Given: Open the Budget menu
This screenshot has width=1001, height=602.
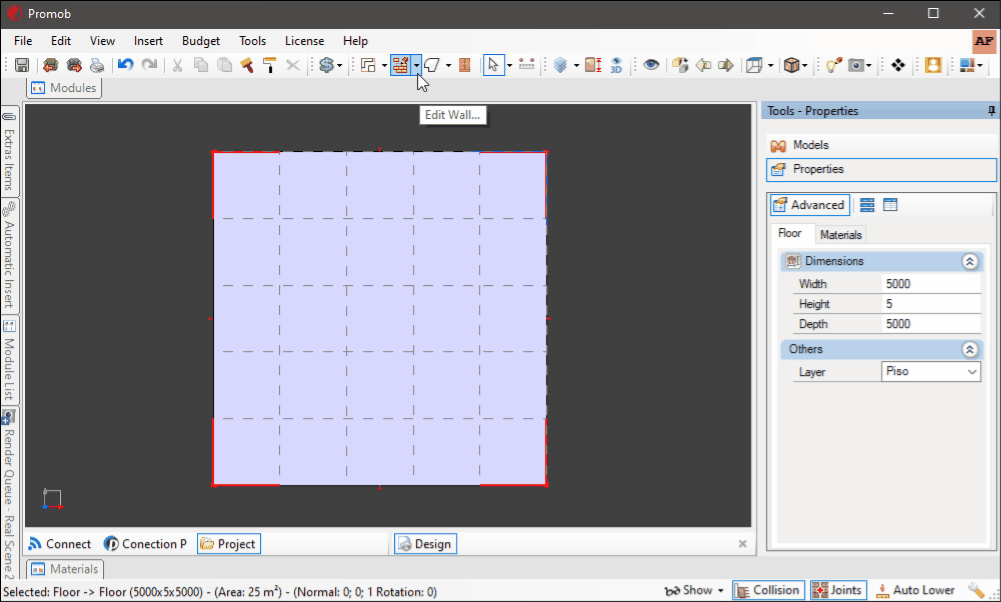Looking at the screenshot, I should 200,41.
